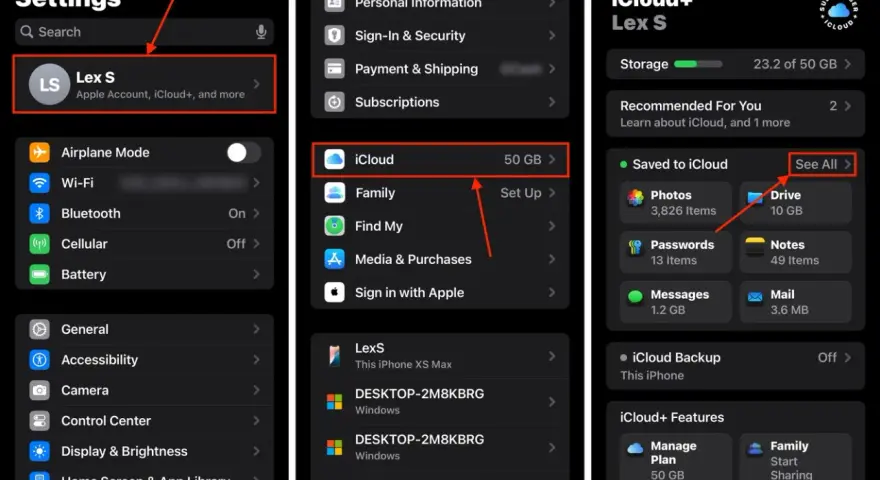Select the Media & Purchases row
This screenshot has width=880, height=480.
click(x=440, y=259)
